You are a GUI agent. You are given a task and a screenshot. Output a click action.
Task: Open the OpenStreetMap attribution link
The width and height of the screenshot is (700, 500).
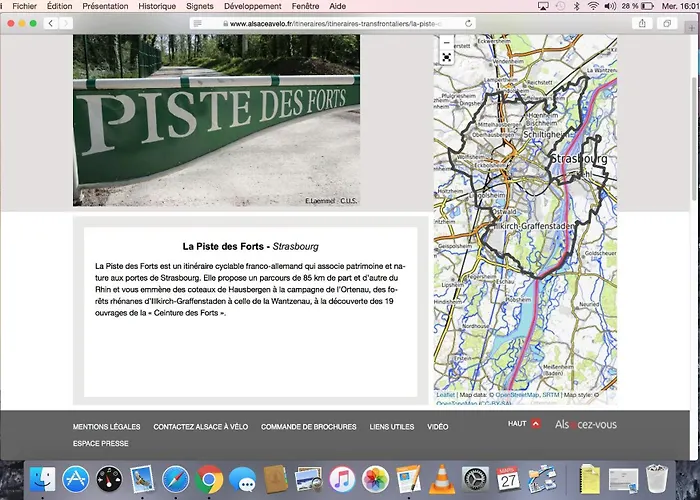[x=517, y=395]
